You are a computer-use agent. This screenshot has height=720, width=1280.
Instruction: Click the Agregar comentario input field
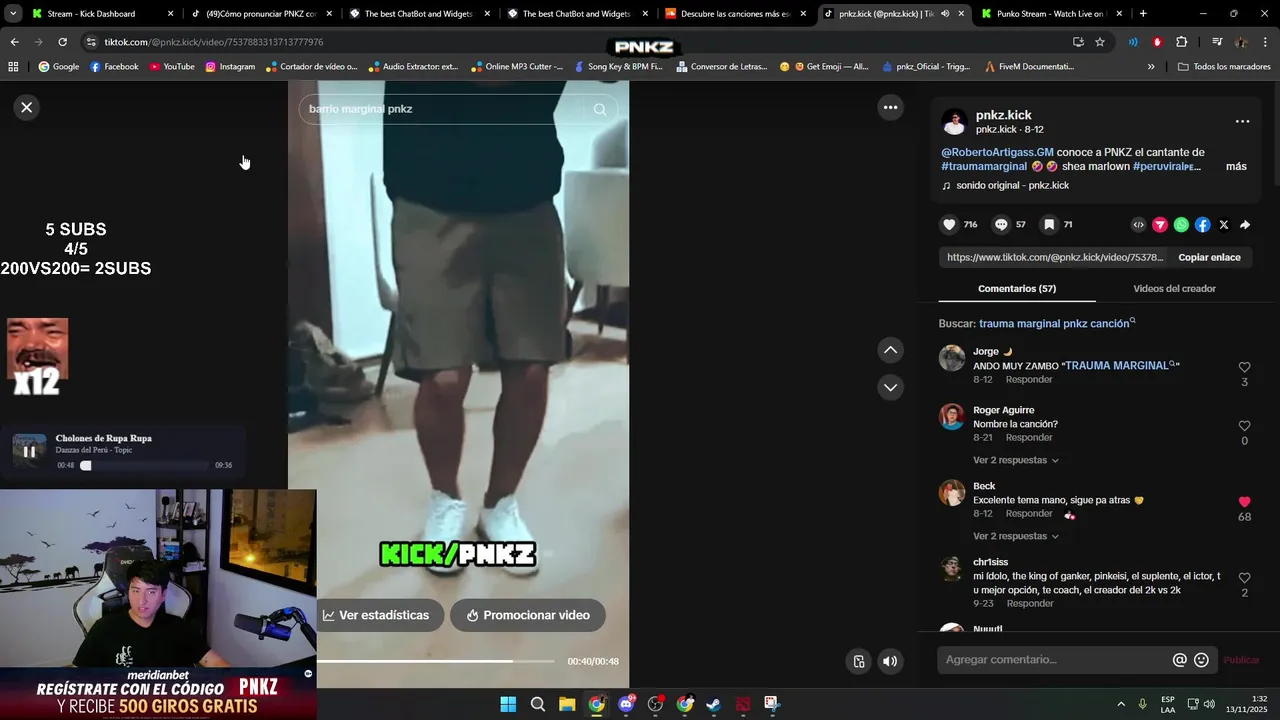click(x=1055, y=660)
